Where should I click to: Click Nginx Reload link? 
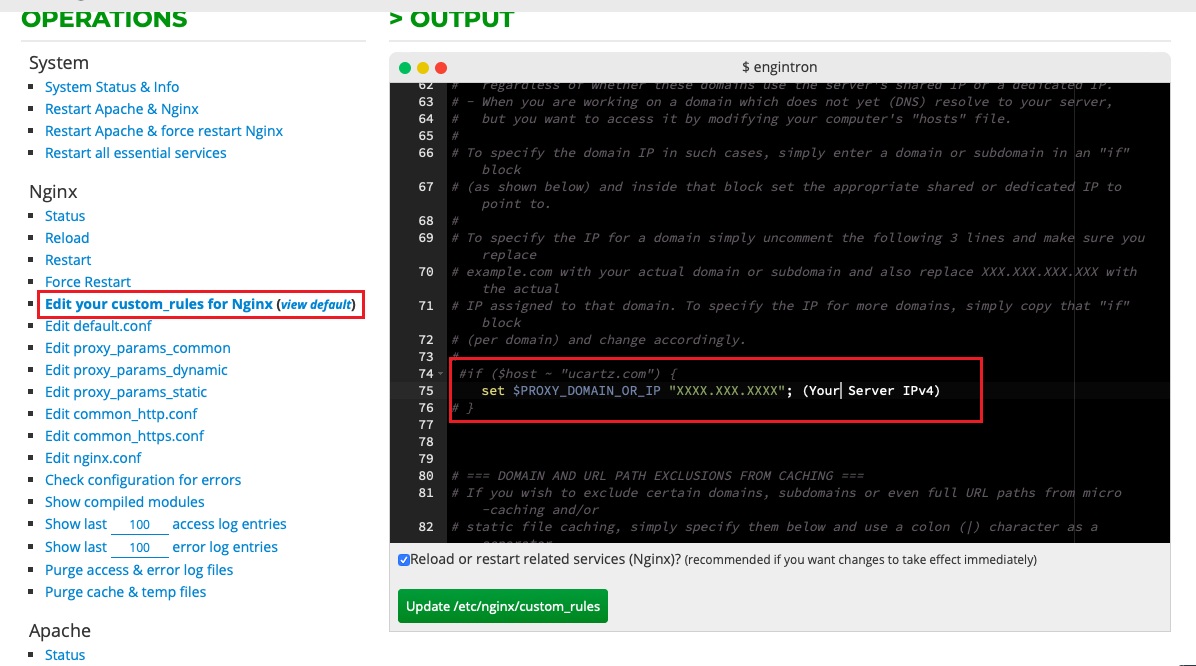click(x=67, y=238)
